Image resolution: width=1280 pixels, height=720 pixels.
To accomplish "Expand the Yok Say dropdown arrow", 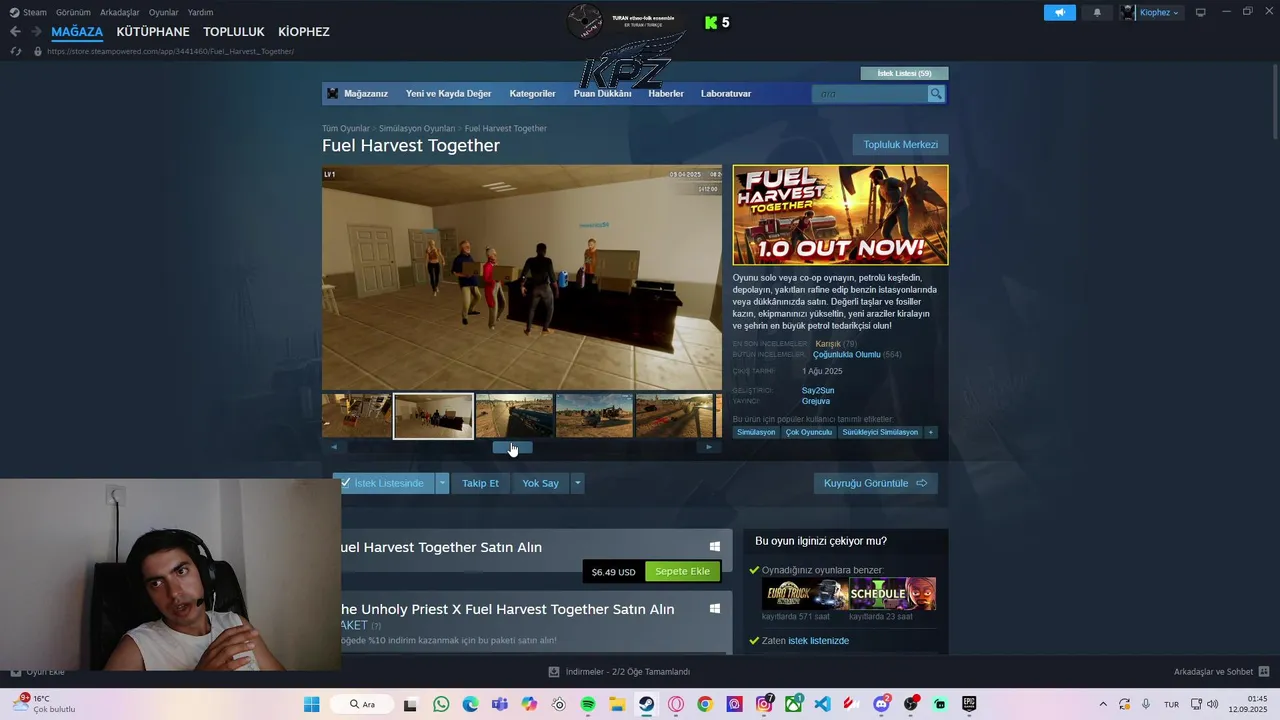I will pyautogui.click(x=577, y=483).
